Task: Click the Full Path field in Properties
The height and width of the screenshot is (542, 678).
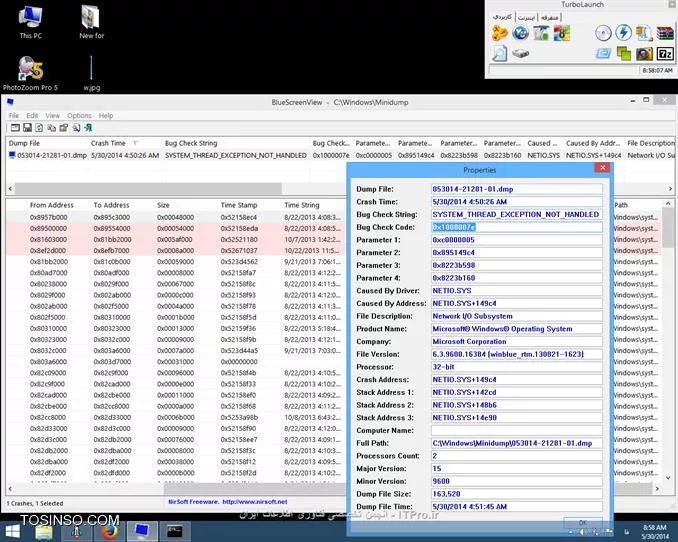Action: tap(516, 443)
